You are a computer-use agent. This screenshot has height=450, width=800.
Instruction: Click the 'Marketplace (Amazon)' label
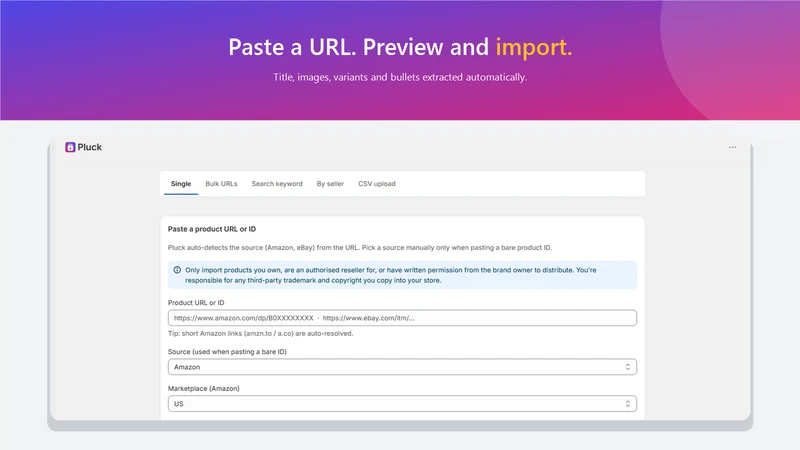click(x=204, y=388)
